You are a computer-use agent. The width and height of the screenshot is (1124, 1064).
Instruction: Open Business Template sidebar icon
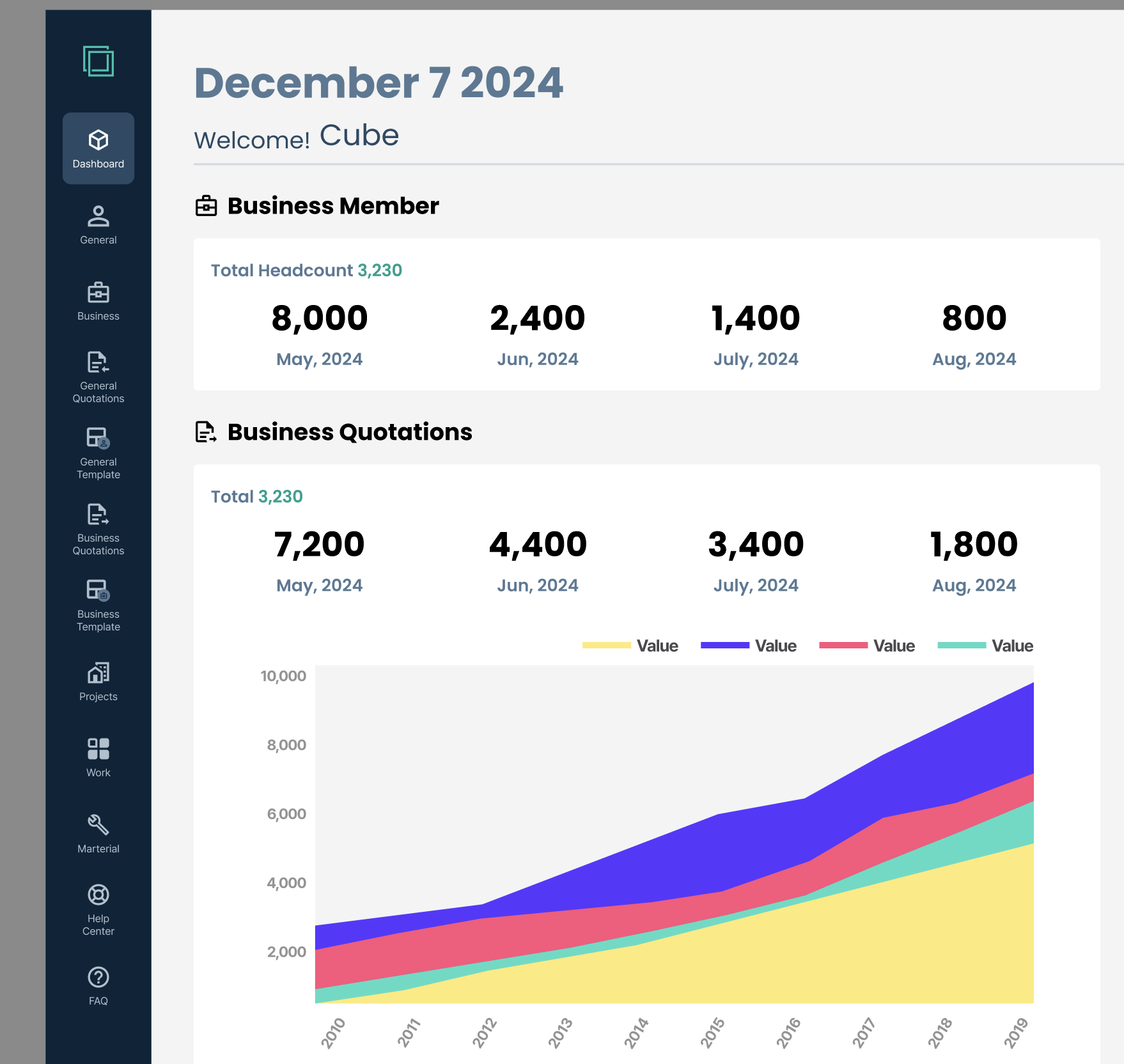tap(98, 591)
